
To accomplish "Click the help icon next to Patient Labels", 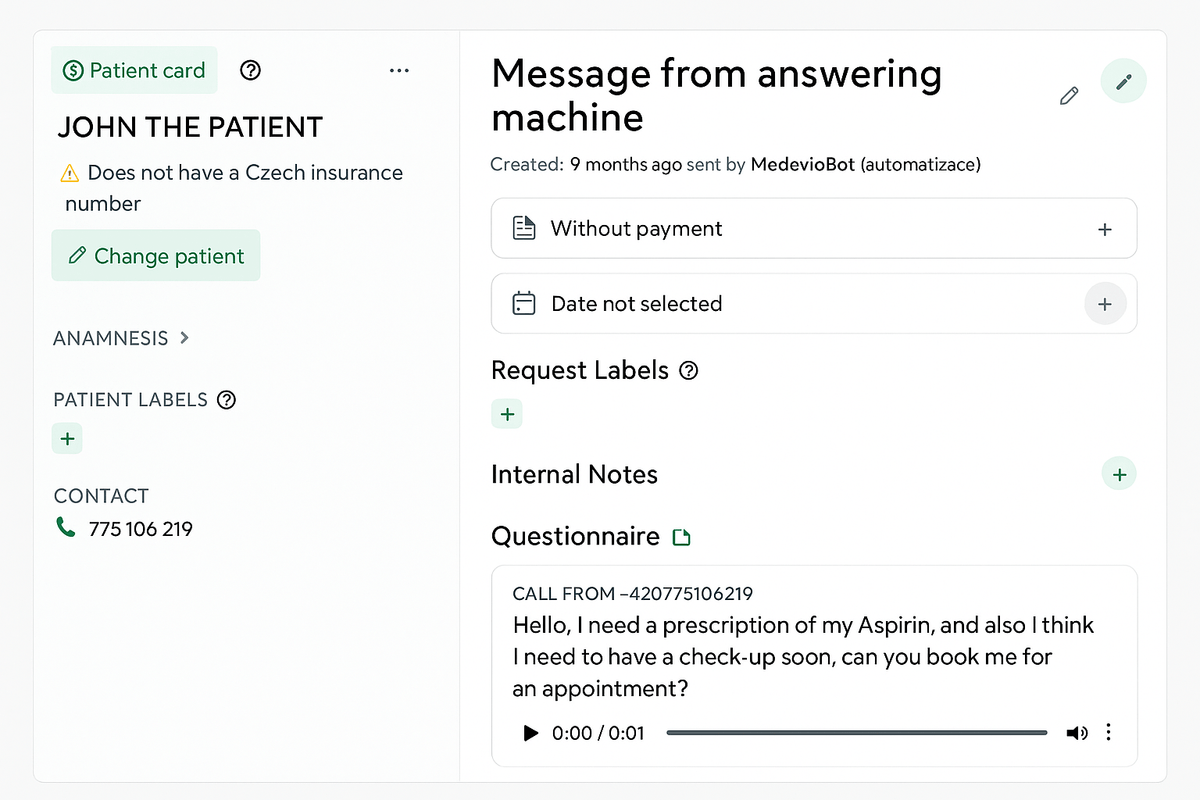I will point(227,400).
